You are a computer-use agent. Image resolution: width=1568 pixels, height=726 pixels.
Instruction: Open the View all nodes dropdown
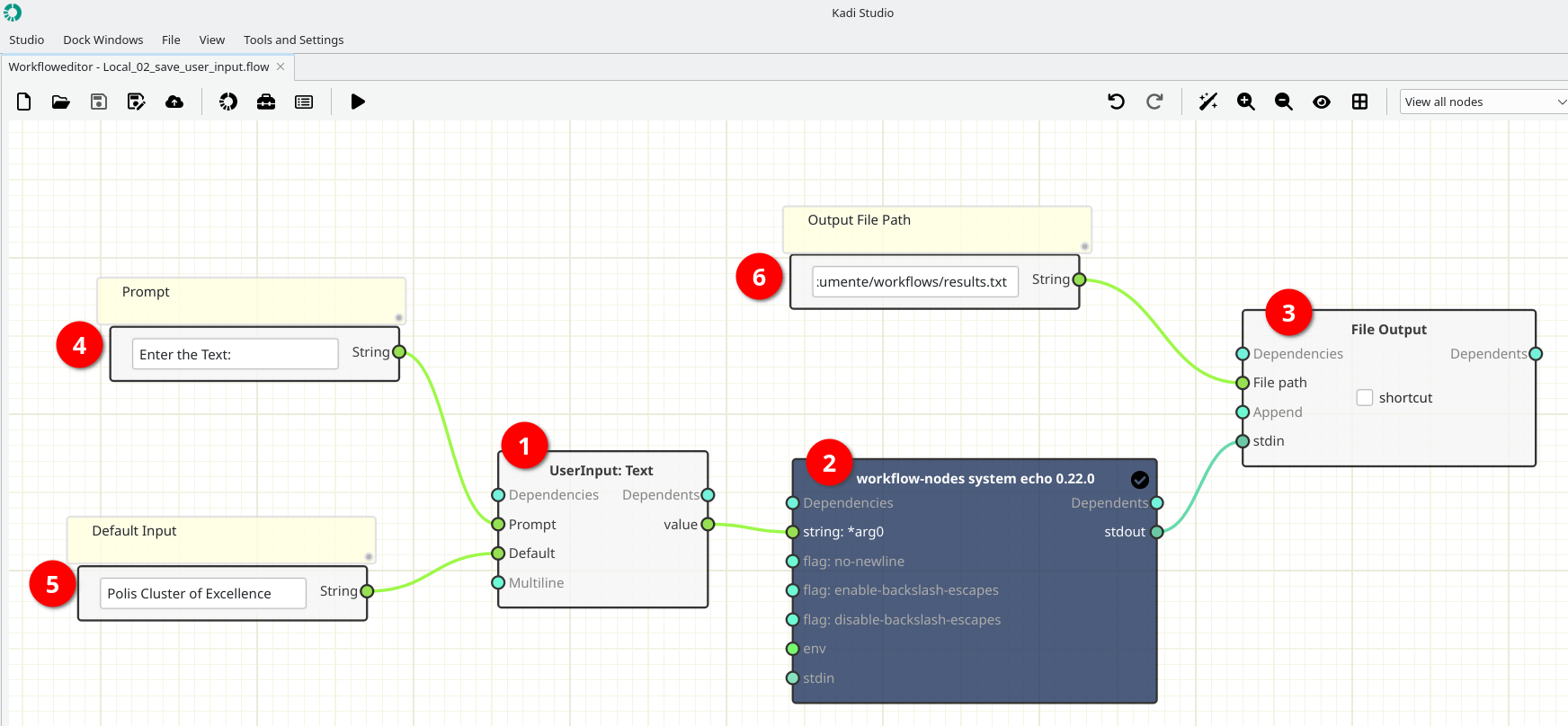(1483, 102)
